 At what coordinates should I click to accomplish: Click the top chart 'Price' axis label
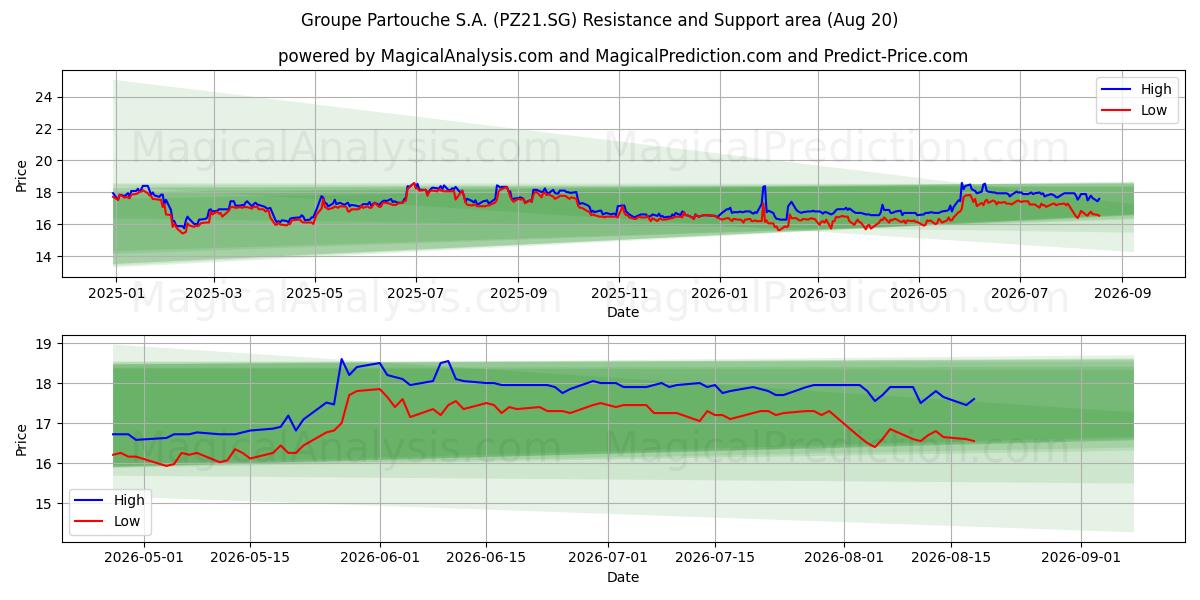(22, 175)
